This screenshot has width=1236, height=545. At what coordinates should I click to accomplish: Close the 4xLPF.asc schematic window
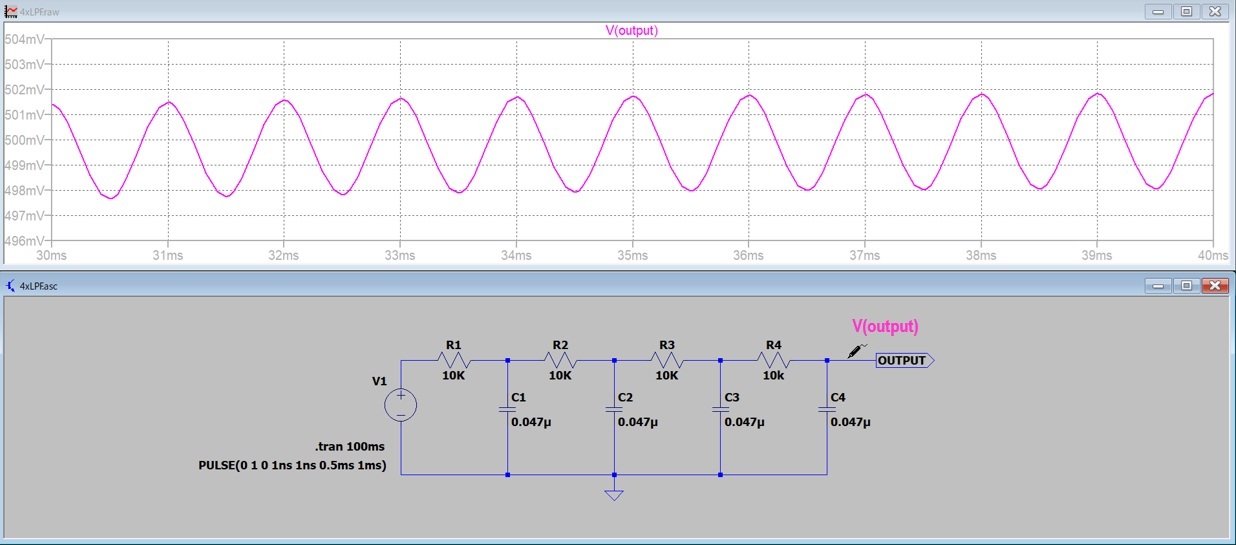coord(1215,285)
